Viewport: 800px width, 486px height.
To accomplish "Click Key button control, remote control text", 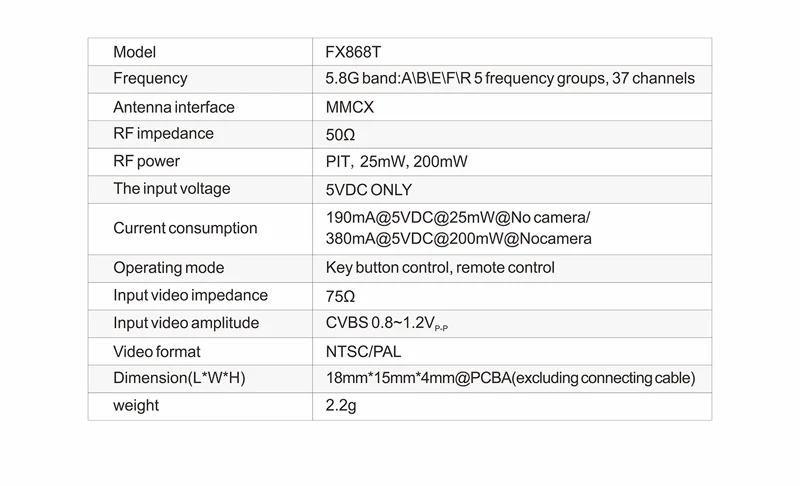I will click(x=440, y=268).
